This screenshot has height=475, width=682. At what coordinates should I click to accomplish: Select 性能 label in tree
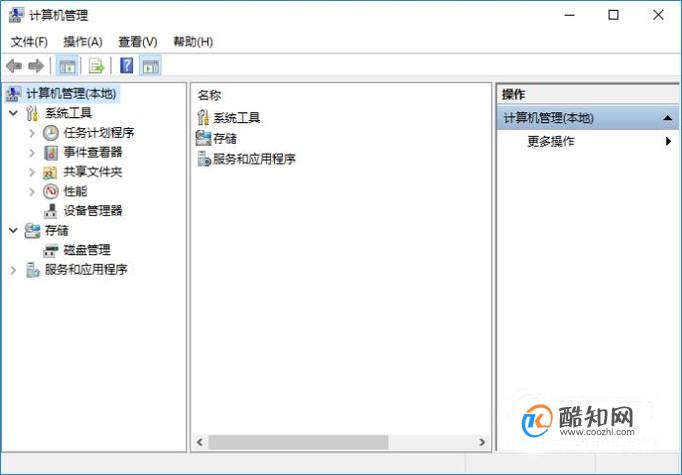(x=75, y=191)
